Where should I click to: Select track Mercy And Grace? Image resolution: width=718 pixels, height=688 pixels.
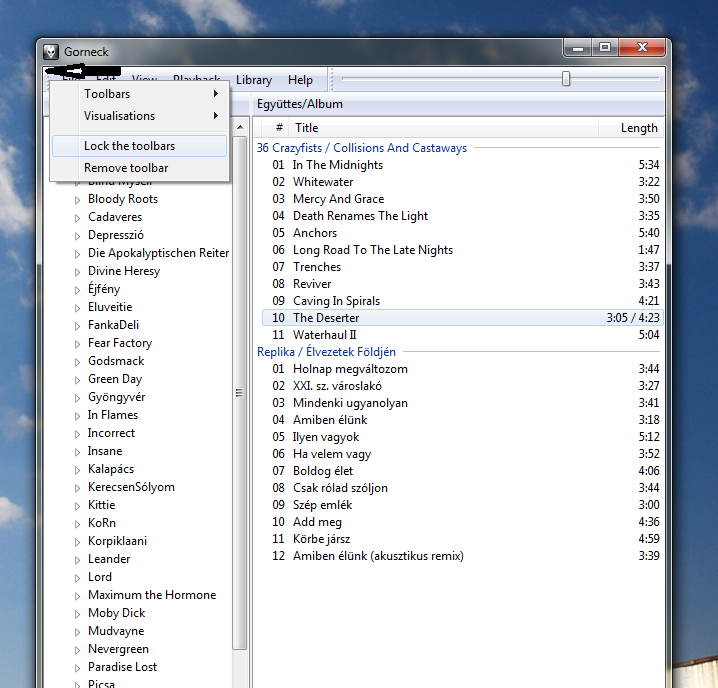click(462, 199)
